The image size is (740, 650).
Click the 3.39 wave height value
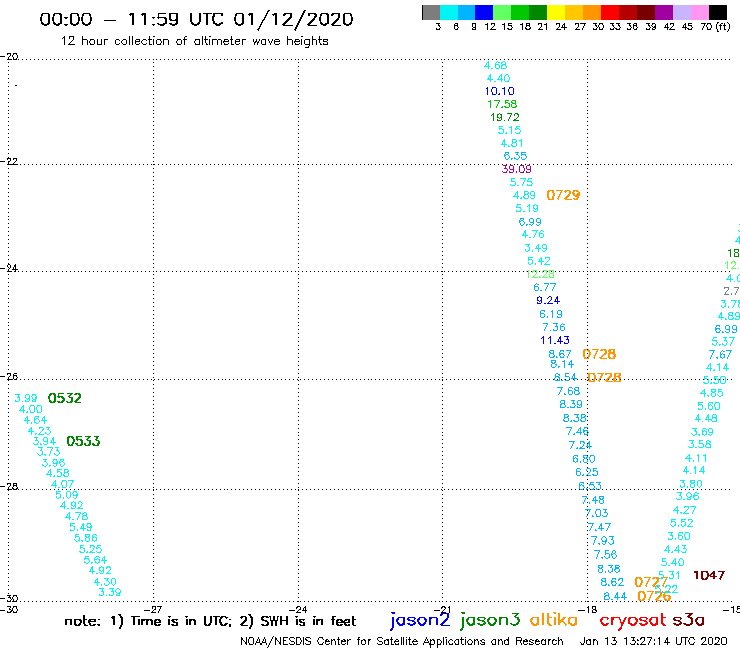(109, 592)
